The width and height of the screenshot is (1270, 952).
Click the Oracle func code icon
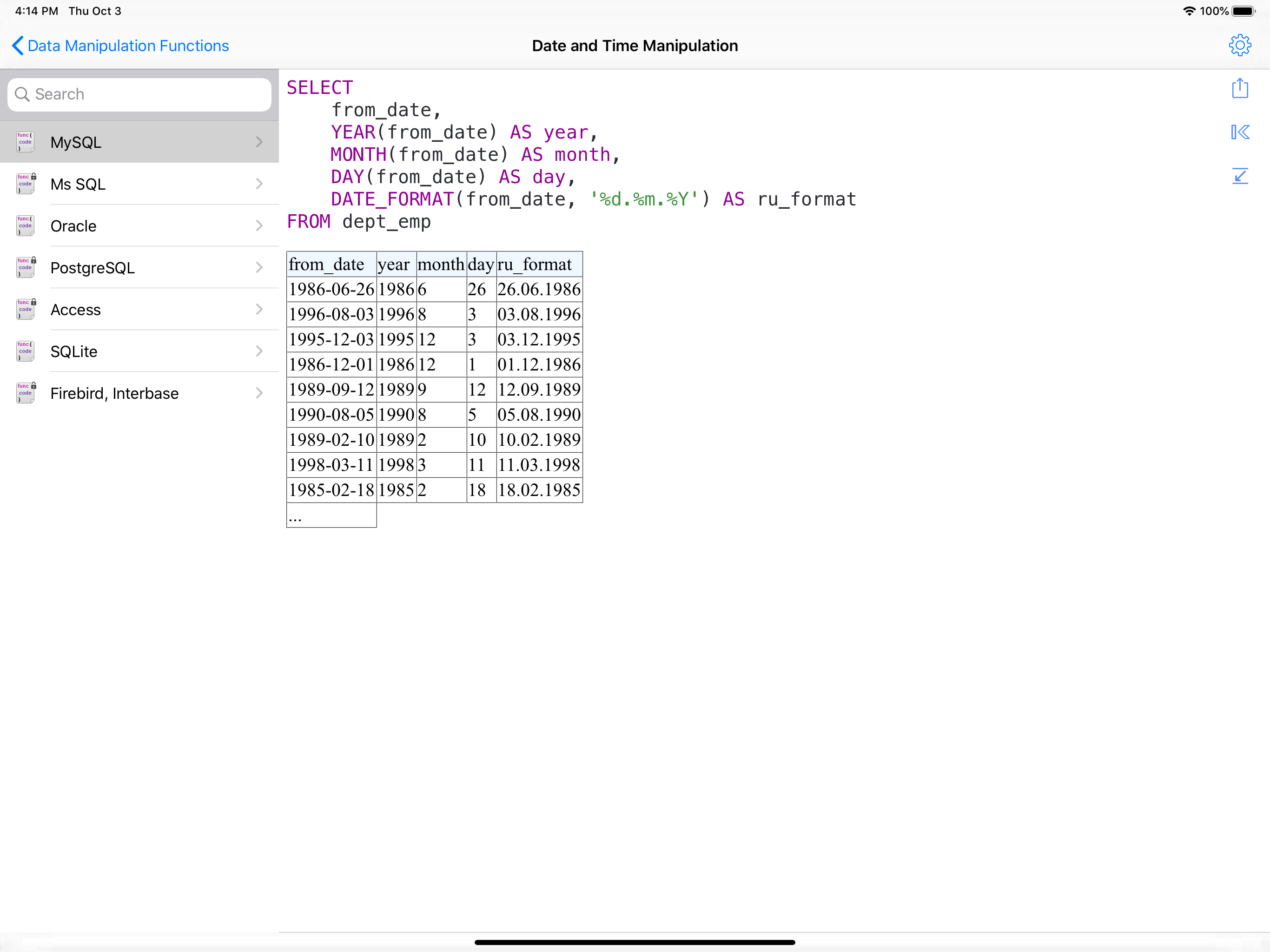(25, 225)
